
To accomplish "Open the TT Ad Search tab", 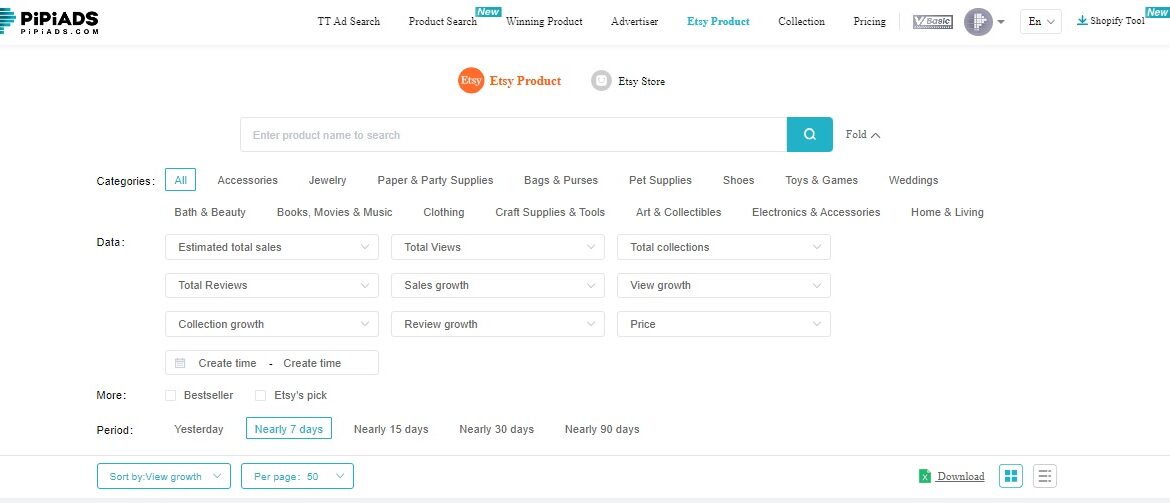I will click(348, 22).
